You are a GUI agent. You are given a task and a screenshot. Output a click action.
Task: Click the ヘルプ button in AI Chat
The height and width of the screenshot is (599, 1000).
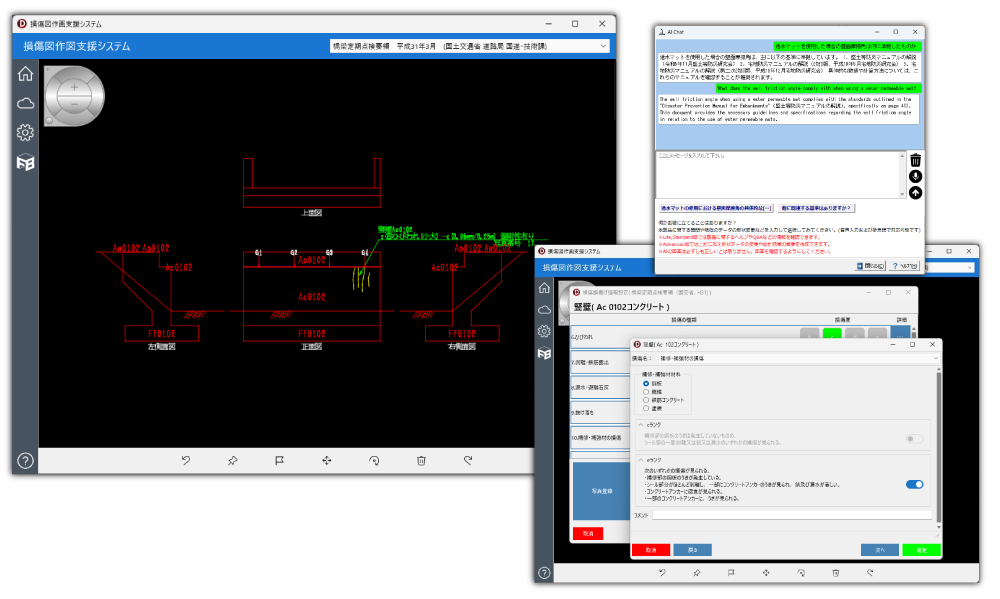pos(905,266)
